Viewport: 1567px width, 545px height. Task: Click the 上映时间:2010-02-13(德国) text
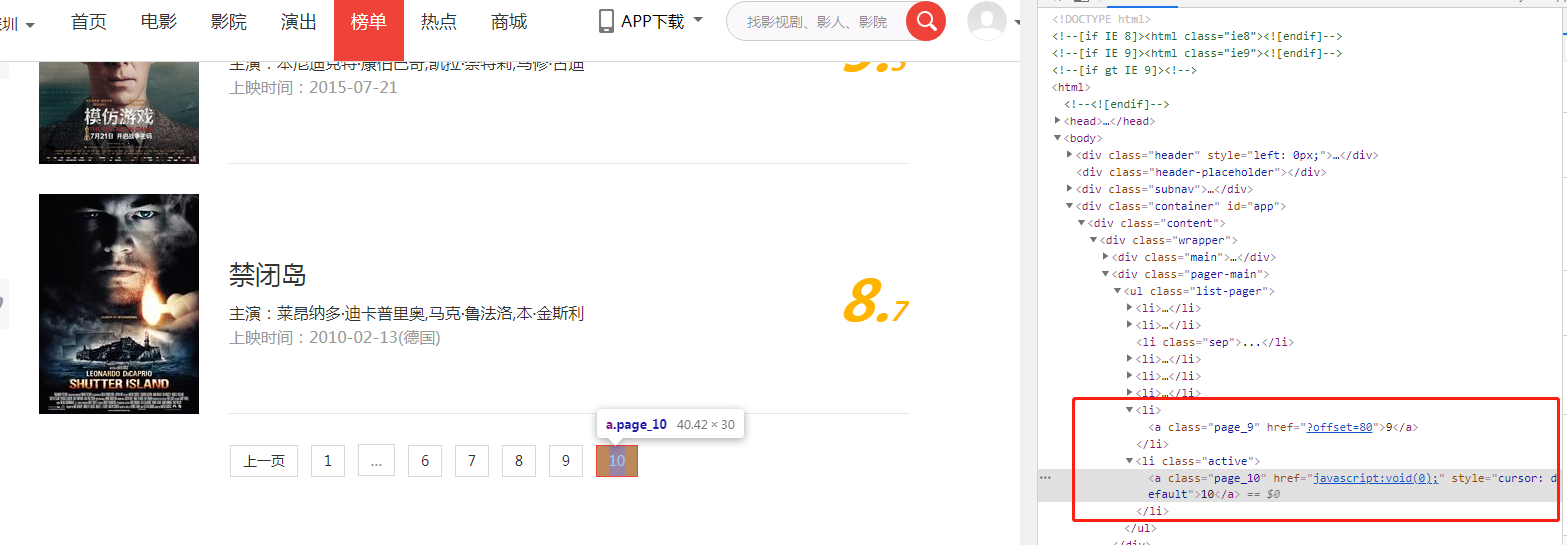pyautogui.click(x=335, y=338)
